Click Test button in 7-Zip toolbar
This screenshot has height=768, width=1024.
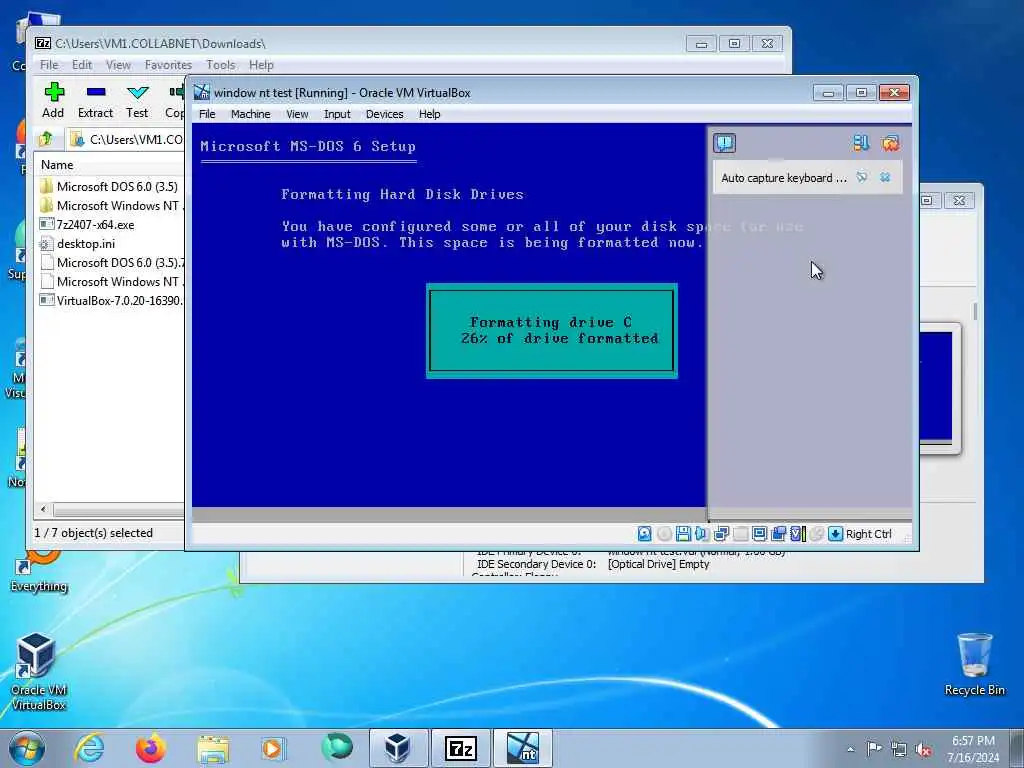coord(137,100)
